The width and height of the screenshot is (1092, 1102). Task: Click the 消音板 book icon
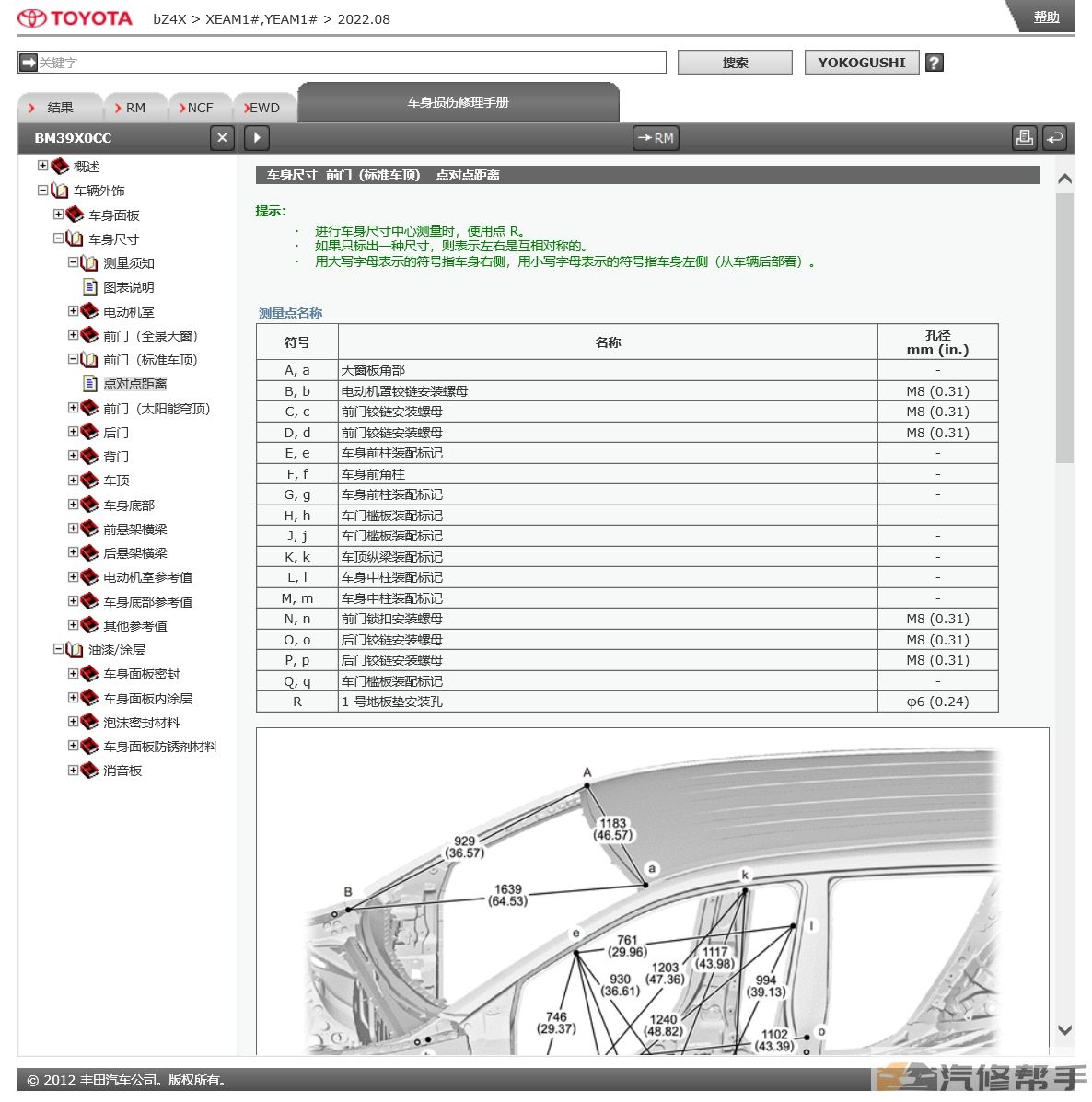89,771
